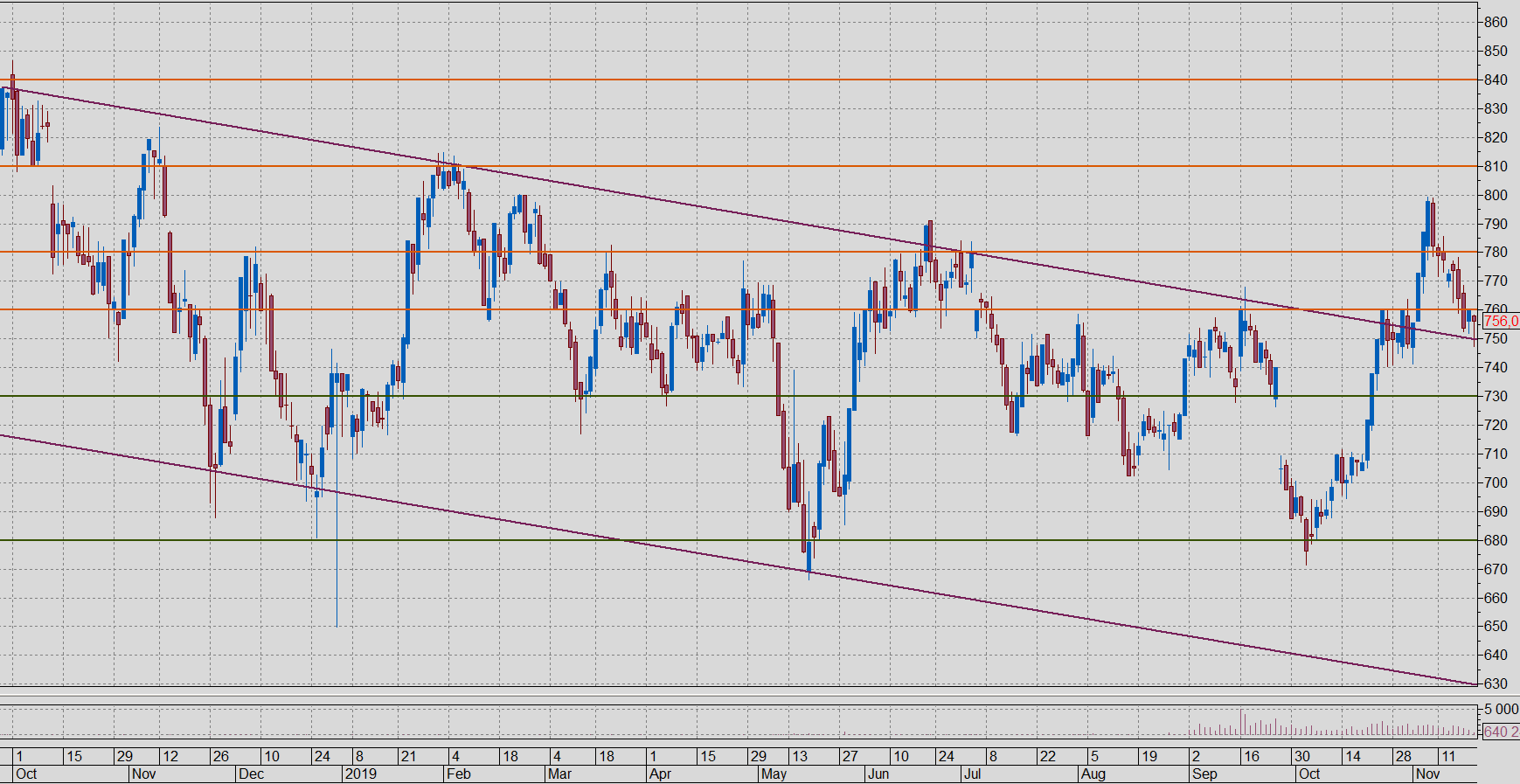Click the 640 2 volume value tag
1520x784 pixels.
click(1501, 732)
